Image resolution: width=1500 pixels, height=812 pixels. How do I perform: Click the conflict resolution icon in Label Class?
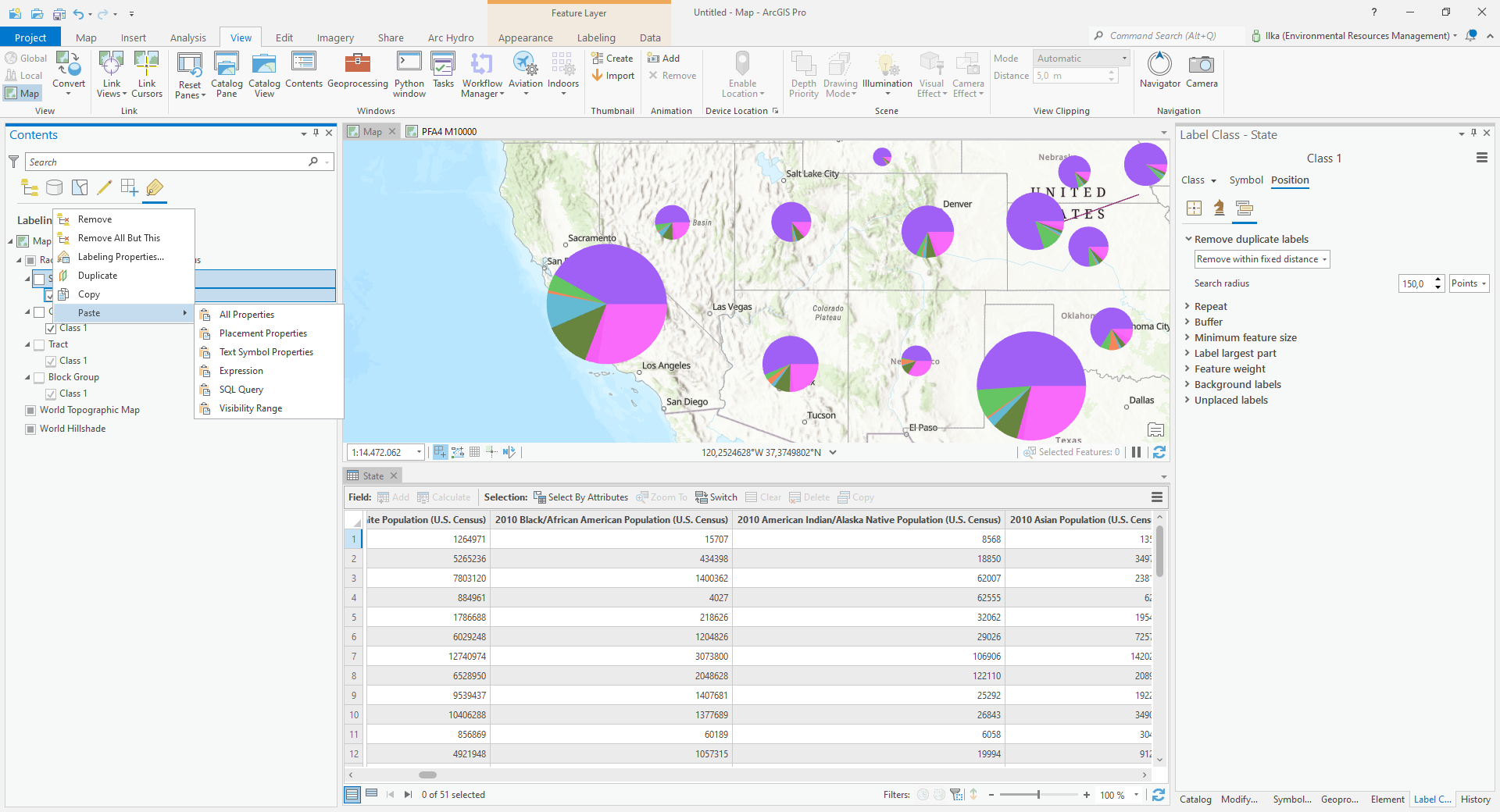click(1245, 208)
